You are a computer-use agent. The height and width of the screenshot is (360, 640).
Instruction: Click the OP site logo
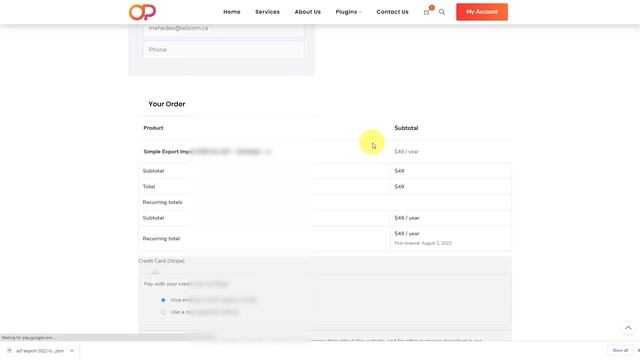(142, 12)
